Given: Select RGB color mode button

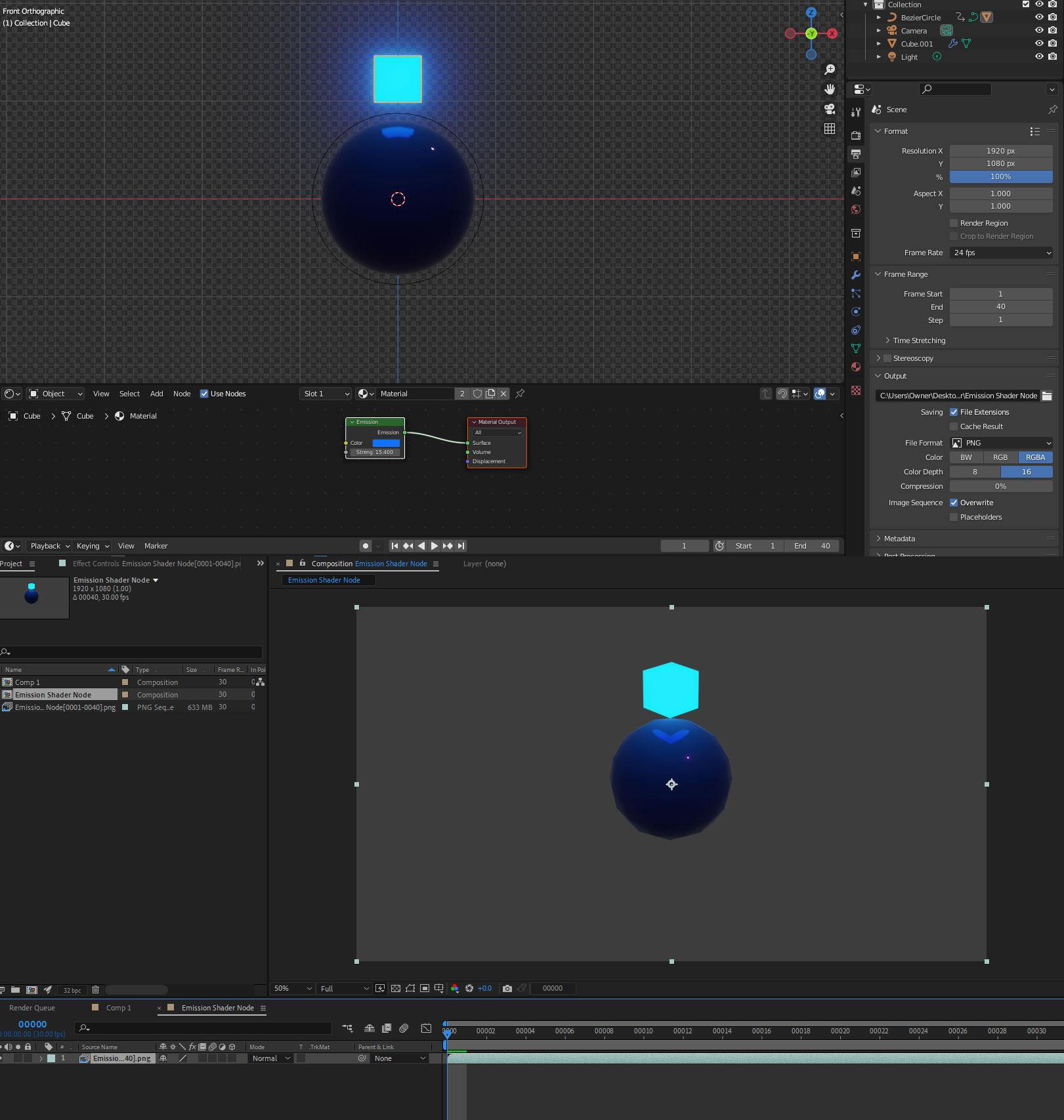Looking at the screenshot, I should [1000, 457].
